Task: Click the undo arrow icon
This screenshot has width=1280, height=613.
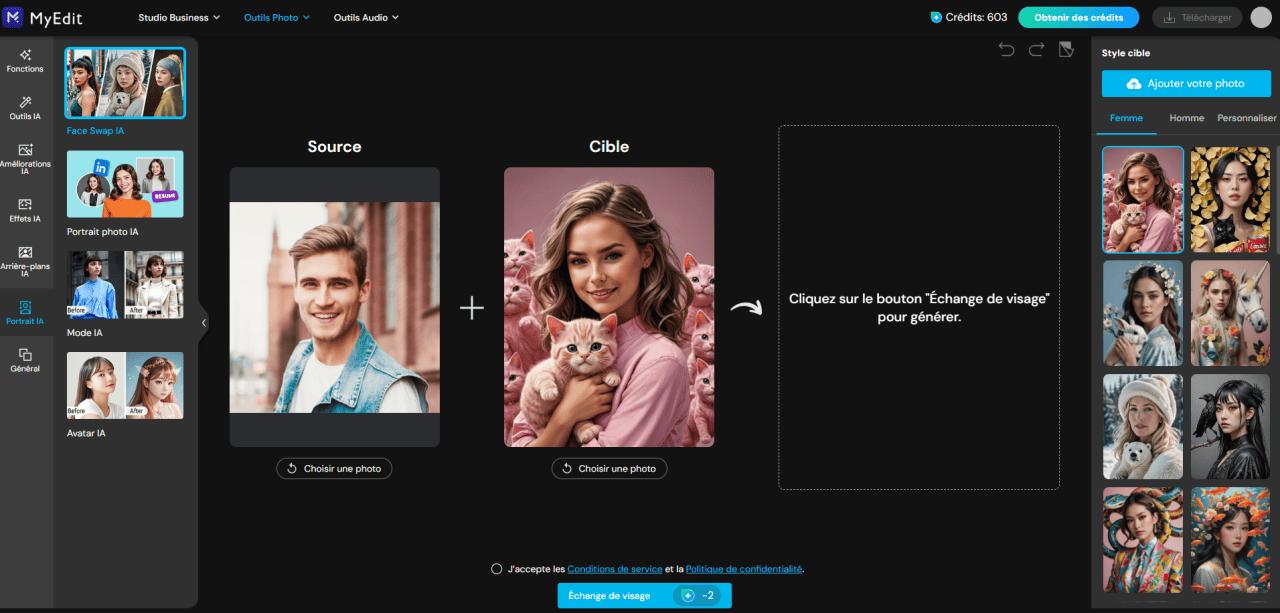Action: click(x=1008, y=48)
